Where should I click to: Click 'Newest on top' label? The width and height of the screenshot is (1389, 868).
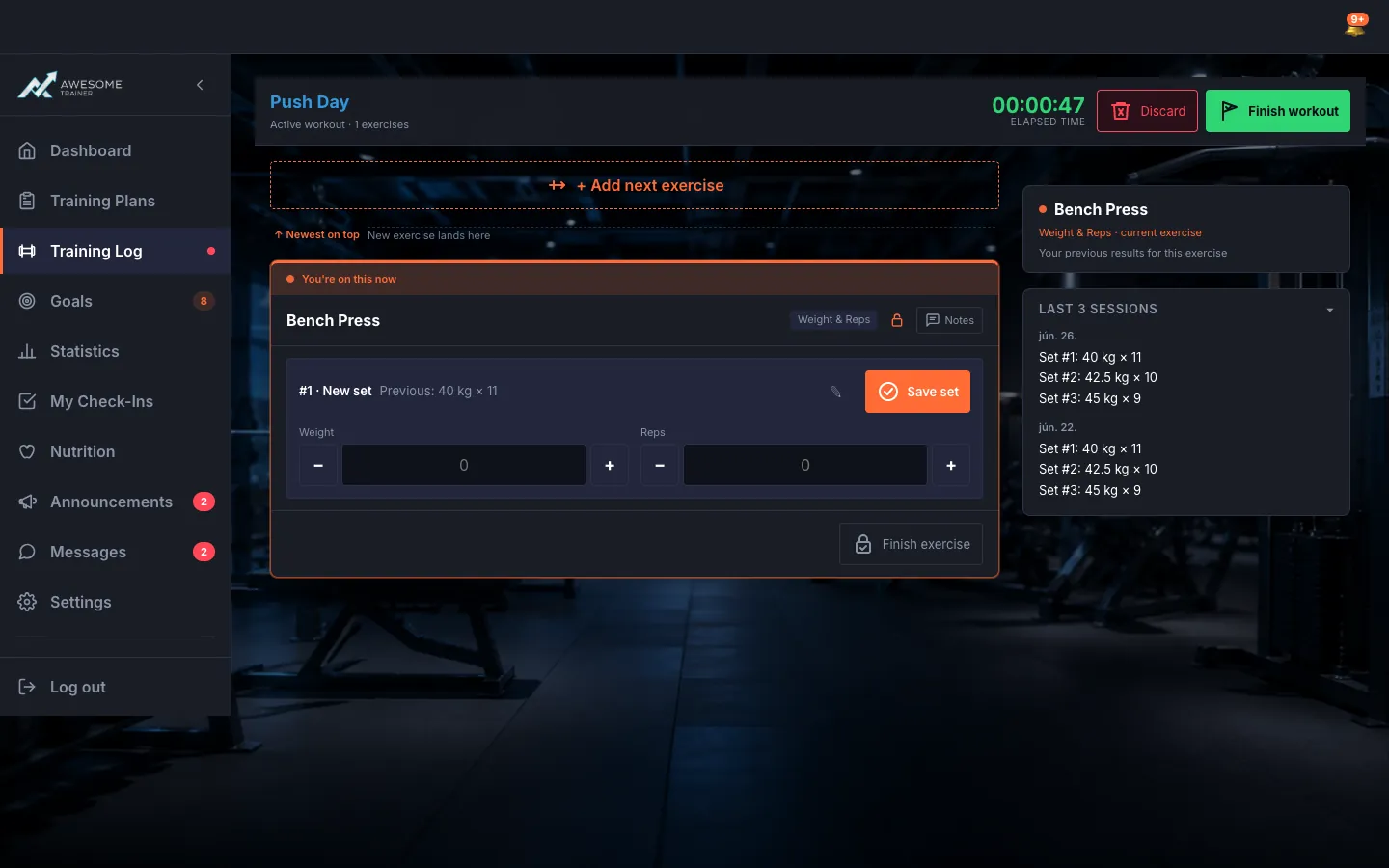click(317, 234)
